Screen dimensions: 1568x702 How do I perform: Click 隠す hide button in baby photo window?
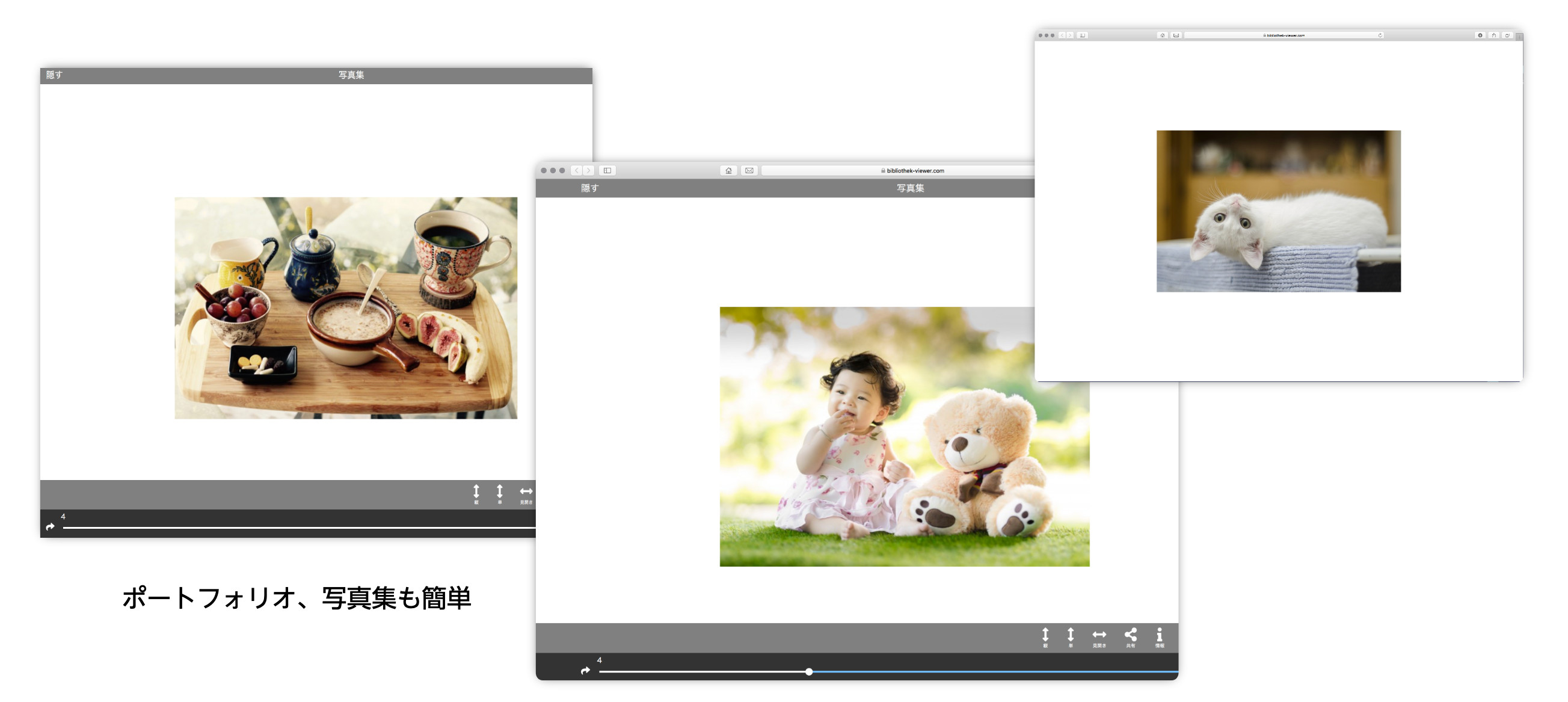point(589,188)
